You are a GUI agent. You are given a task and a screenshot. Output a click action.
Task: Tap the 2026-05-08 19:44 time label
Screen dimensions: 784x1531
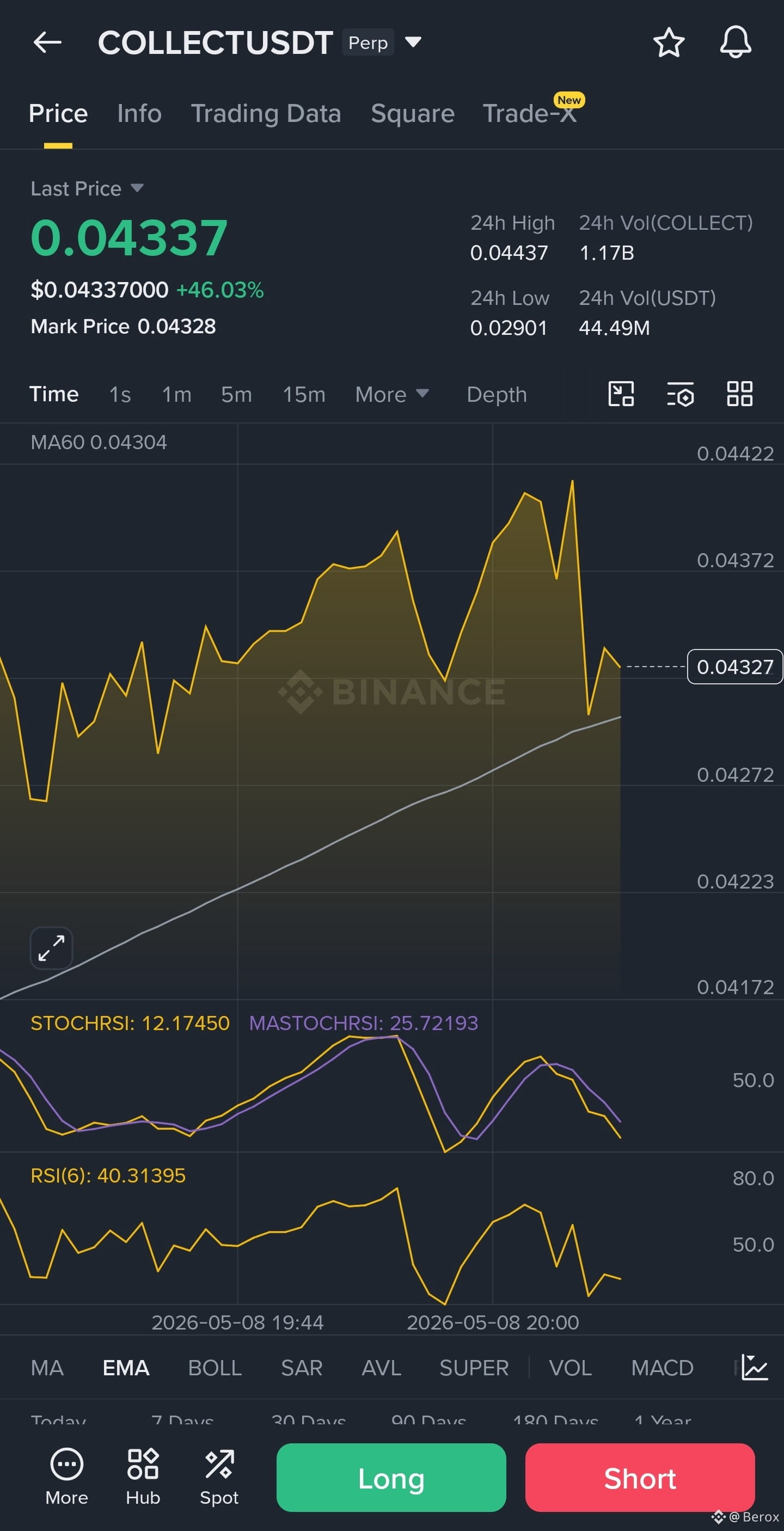pos(237,1322)
